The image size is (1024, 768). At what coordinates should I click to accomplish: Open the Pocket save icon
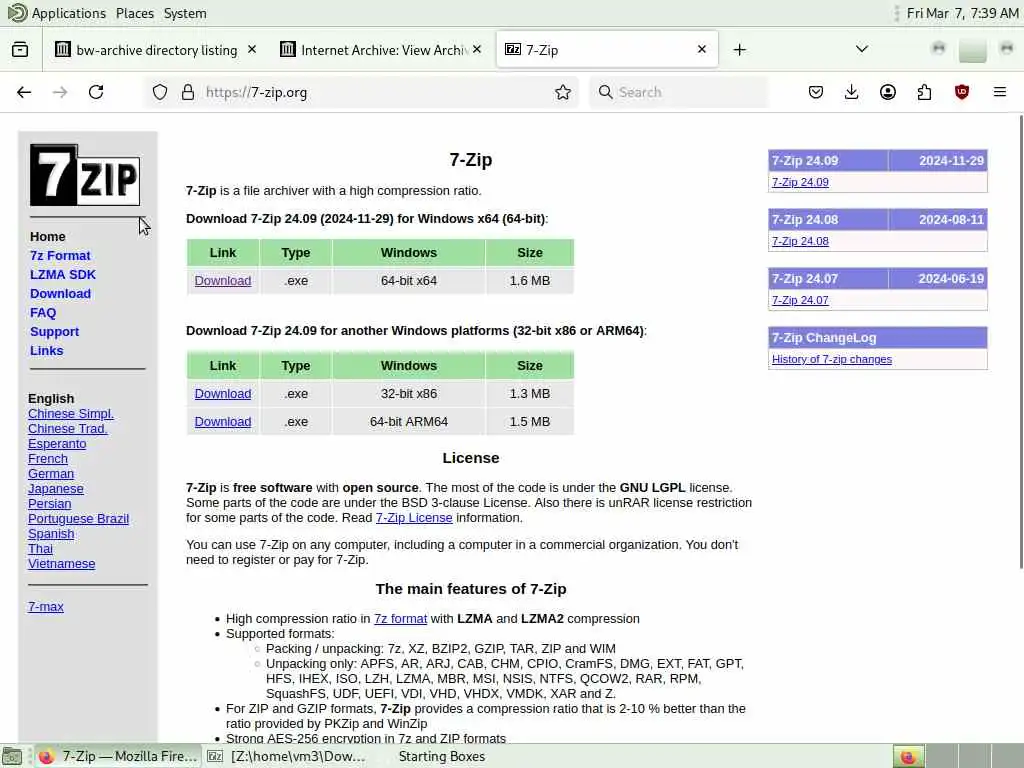tap(816, 92)
